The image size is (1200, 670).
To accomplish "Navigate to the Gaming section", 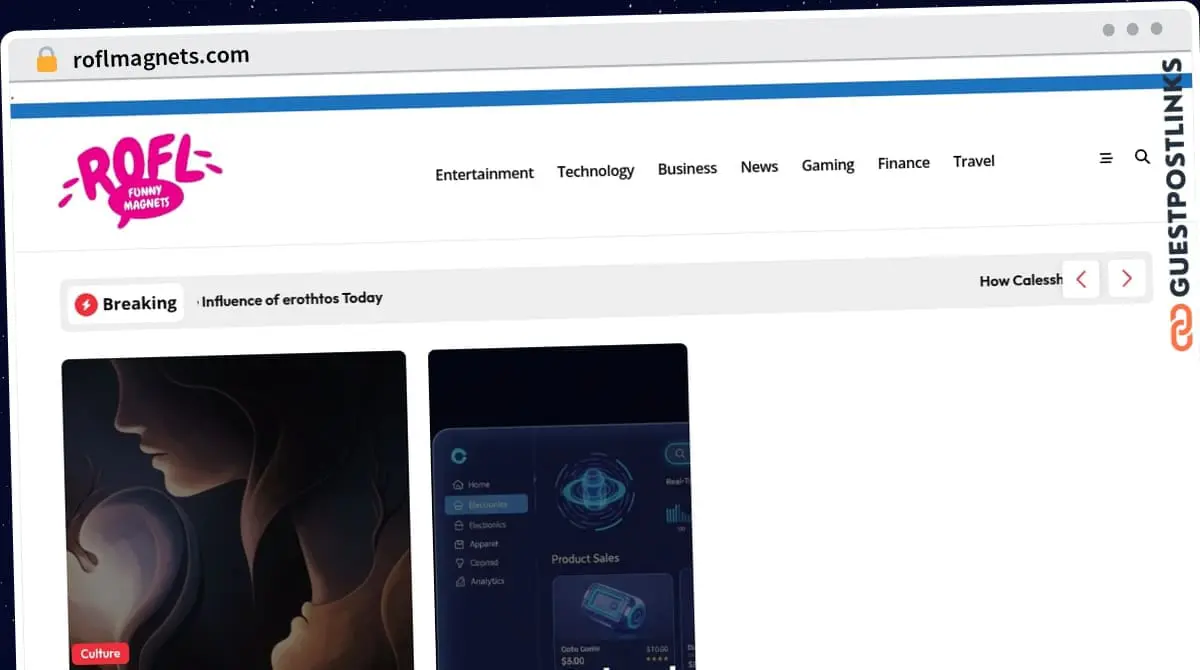I will (x=828, y=165).
